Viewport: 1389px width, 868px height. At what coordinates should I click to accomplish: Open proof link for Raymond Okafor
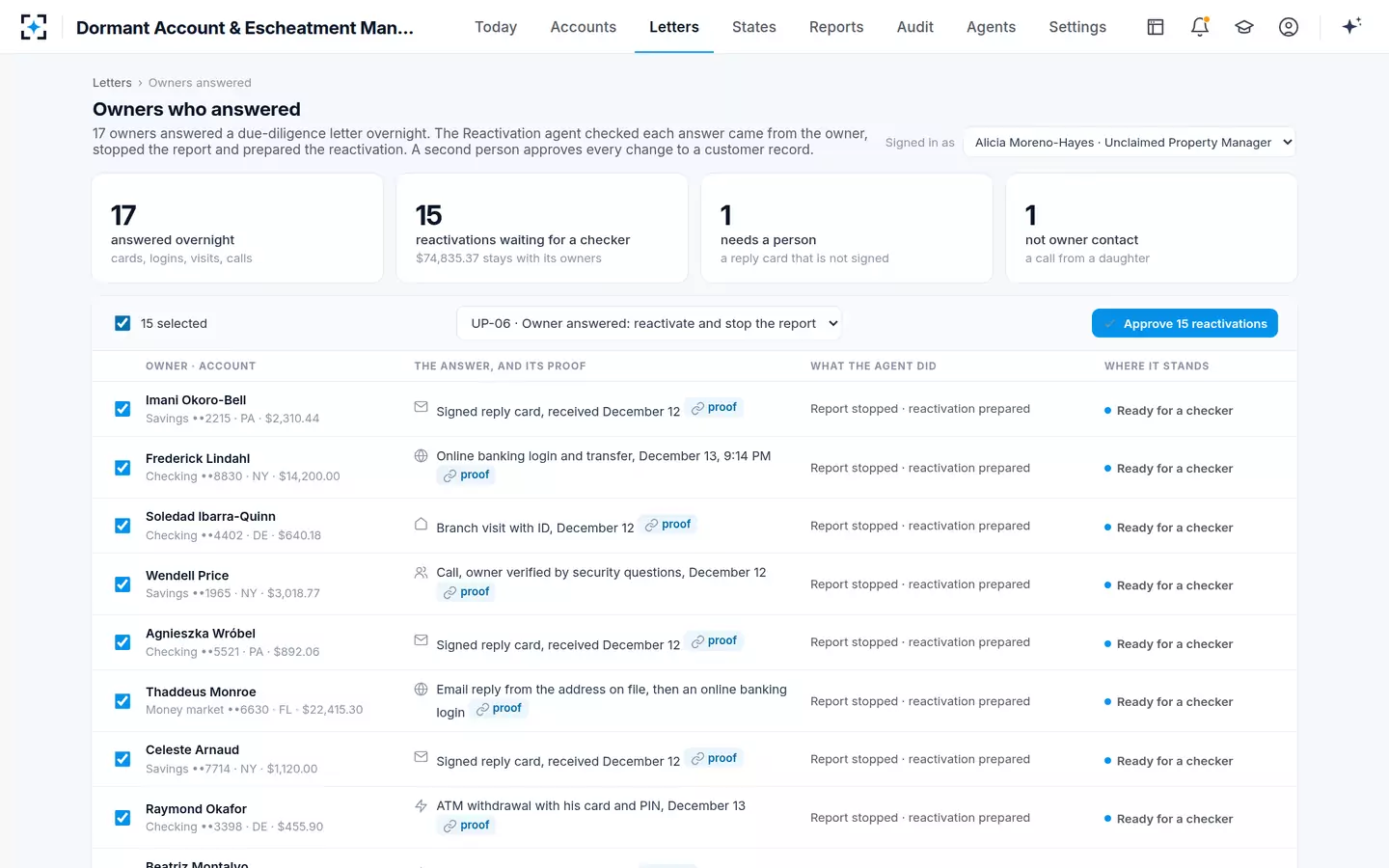[x=467, y=826]
